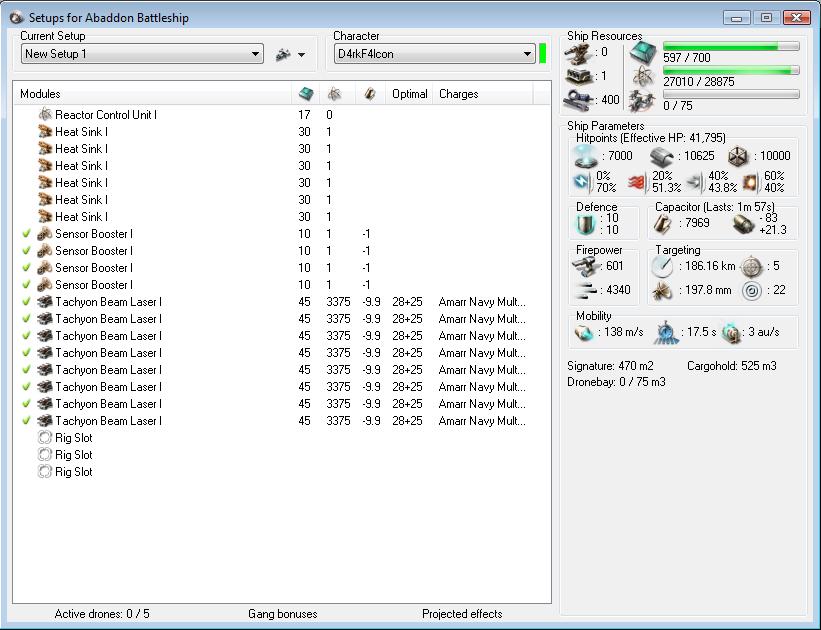This screenshot has width=821, height=630.
Task: Click the launcher hardpoints icon in Ship Resources
Action: [579, 76]
